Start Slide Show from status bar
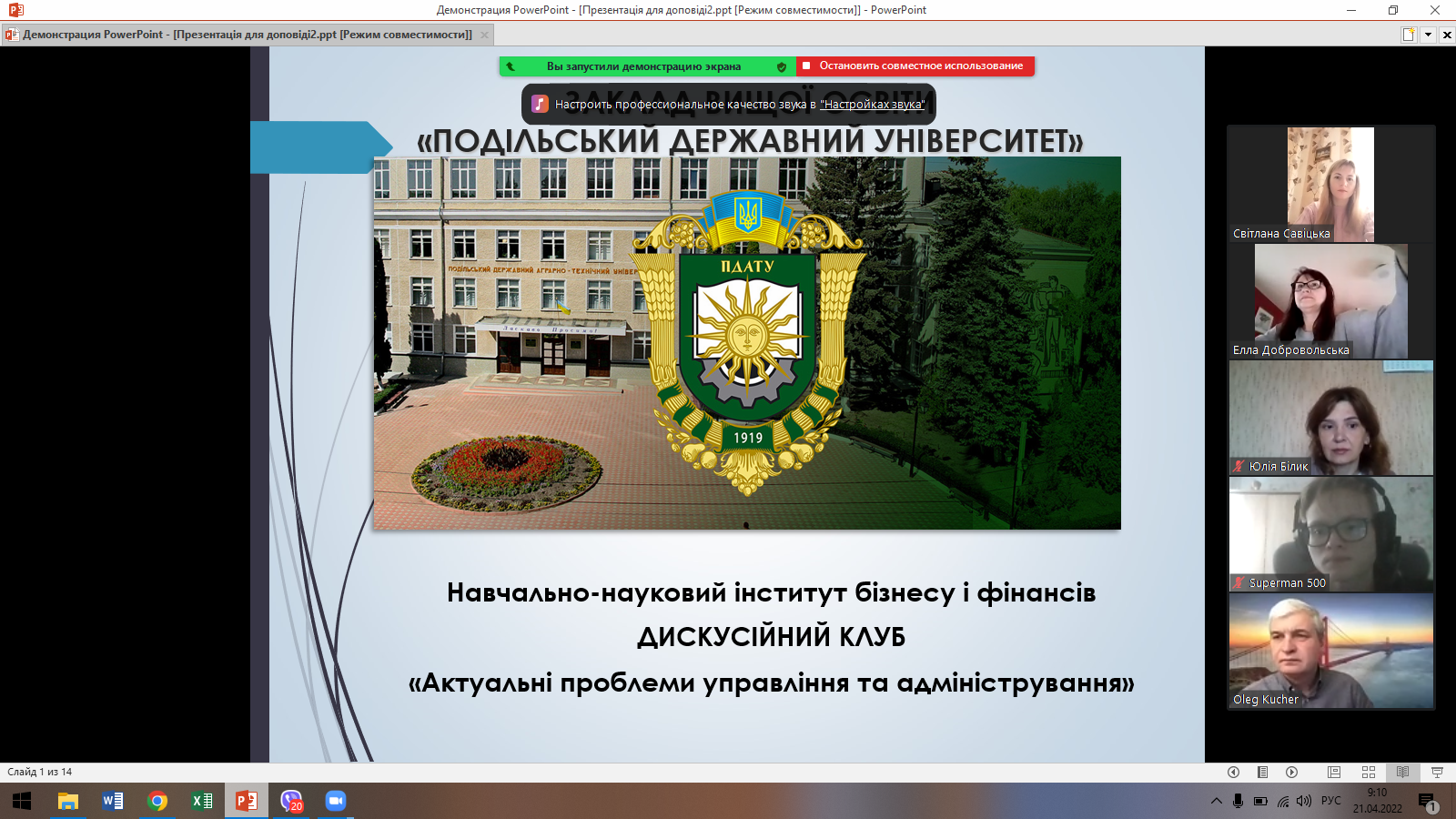This screenshot has width=1456, height=819. coord(1437,772)
